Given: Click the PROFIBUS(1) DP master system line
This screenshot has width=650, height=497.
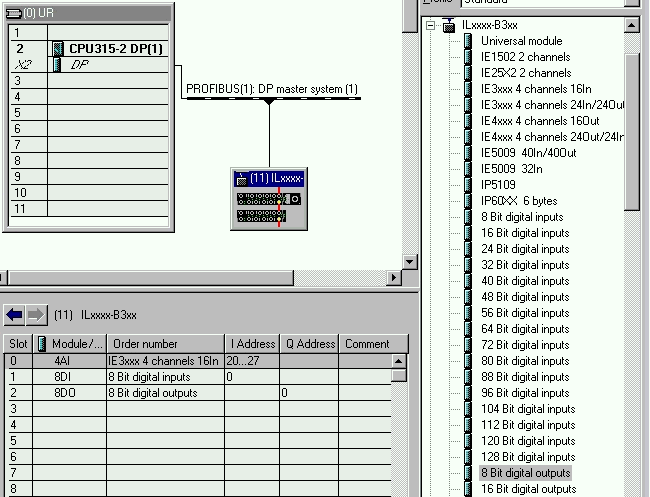Looking at the screenshot, I should (274, 98).
